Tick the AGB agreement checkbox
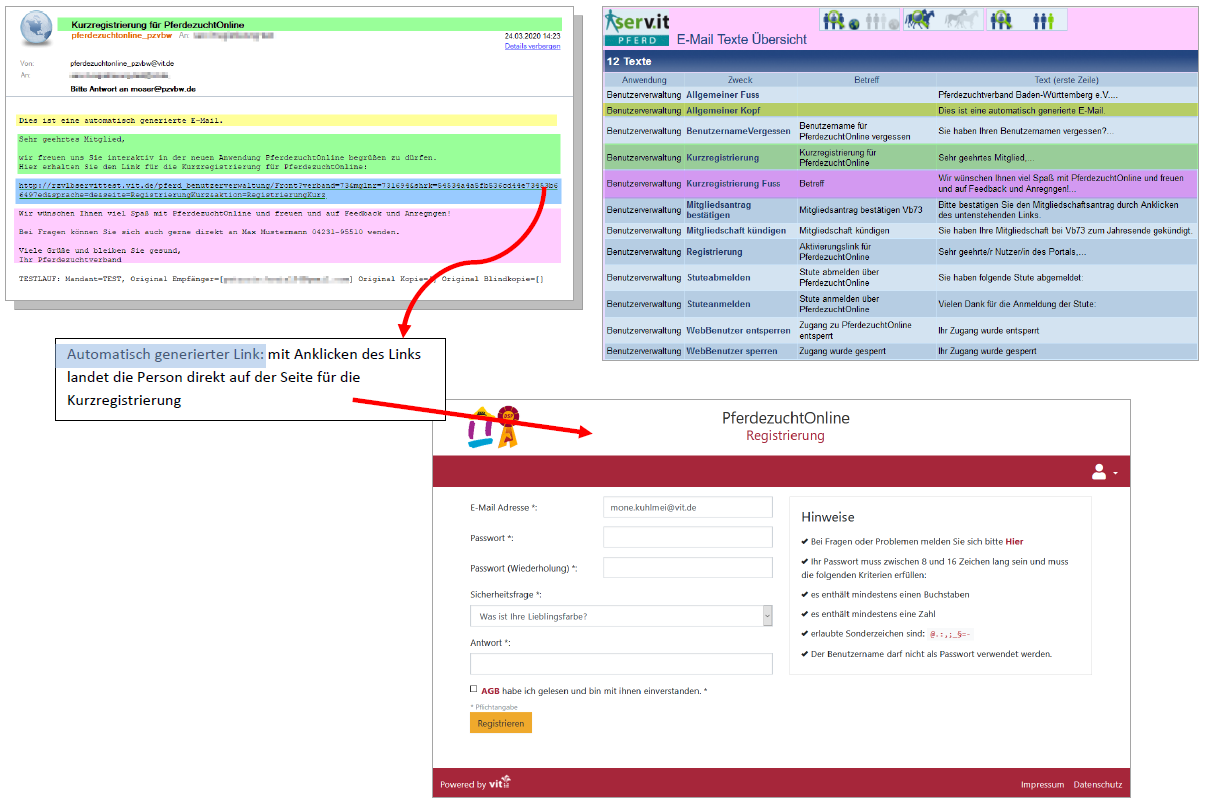Image resolution: width=1219 pixels, height=805 pixels. pos(474,689)
